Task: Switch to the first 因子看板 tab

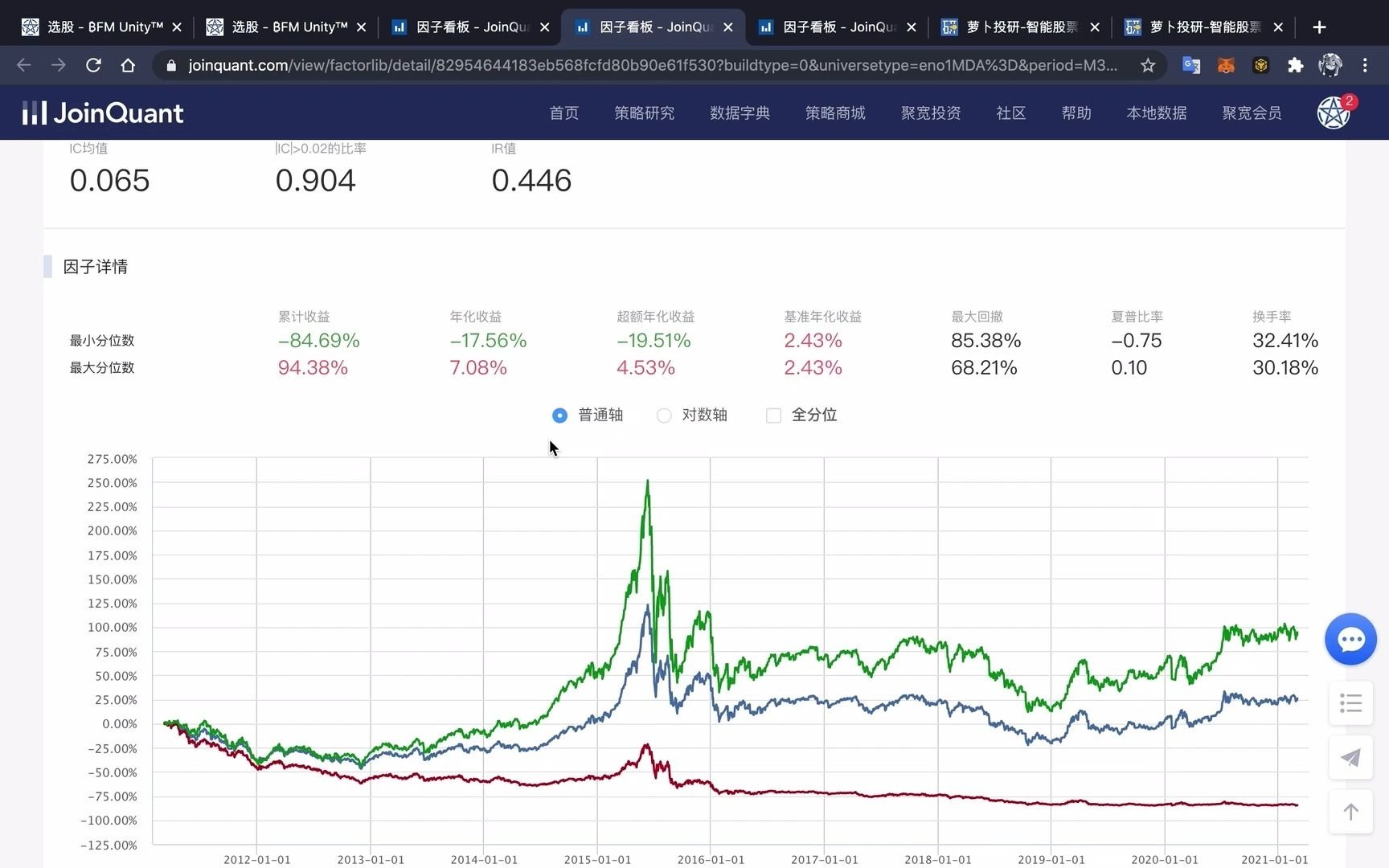Action: coord(470,27)
